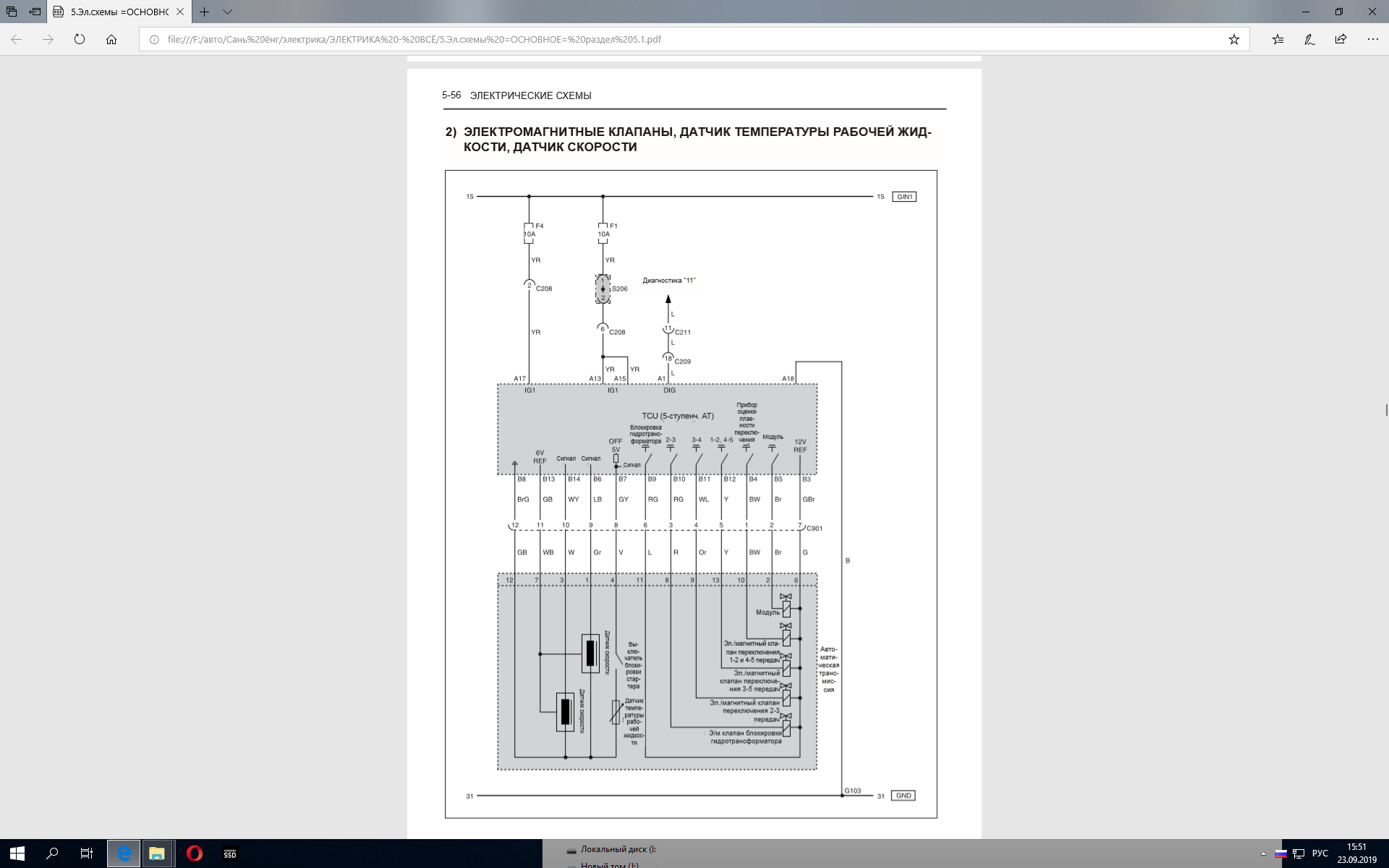Image resolution: width=1389 pixels, height=868 pixels.
Task: Add page to favorites star
Action: [1233, 40]
